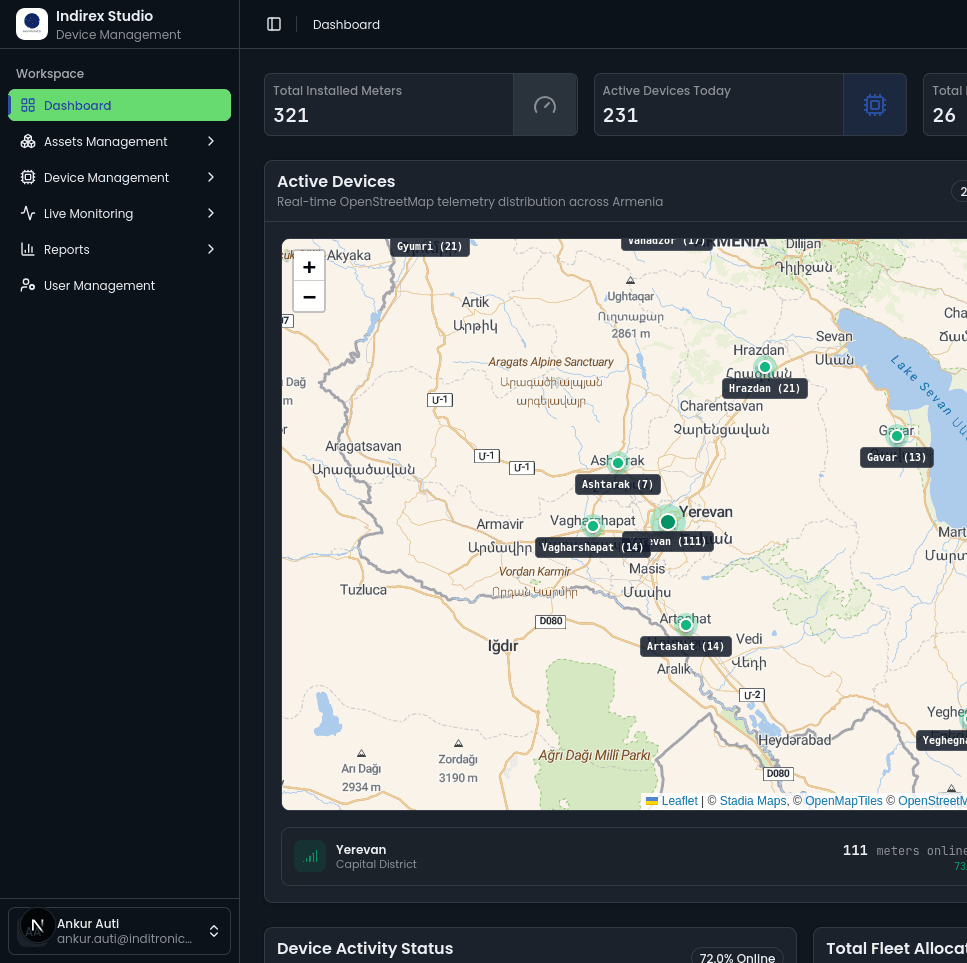Click the Yerevan (111) map label

click(x=681, y=541)
